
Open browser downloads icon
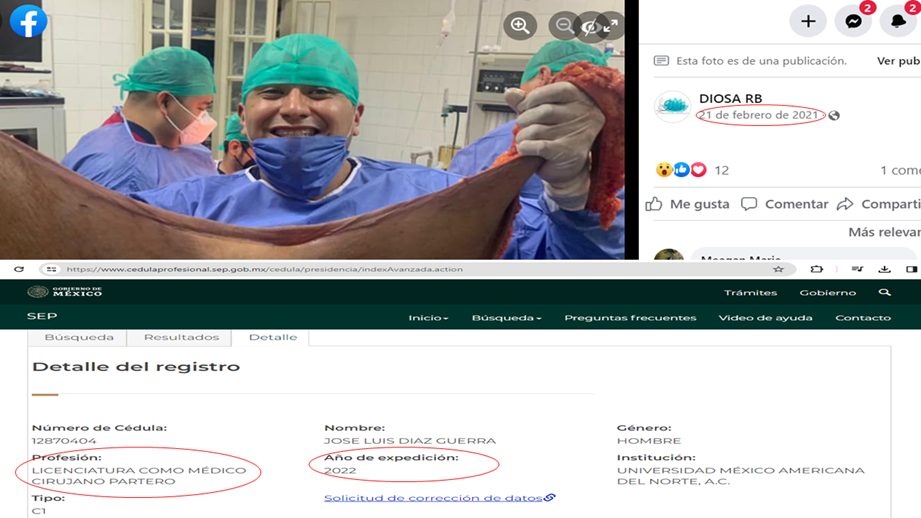pos(884,269)
